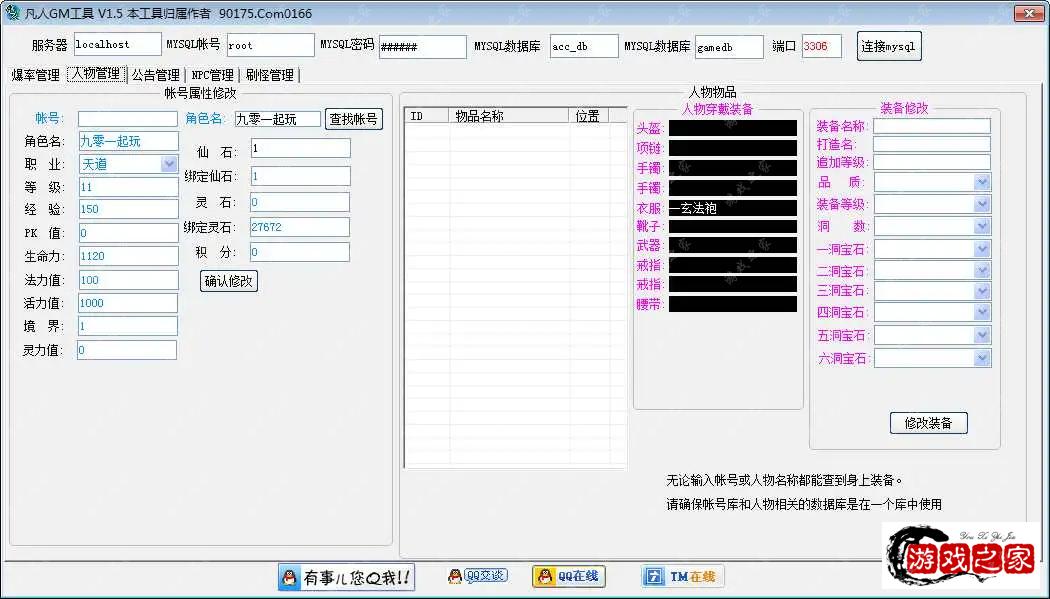Select the NPC管理 tab

click(214, 74)
